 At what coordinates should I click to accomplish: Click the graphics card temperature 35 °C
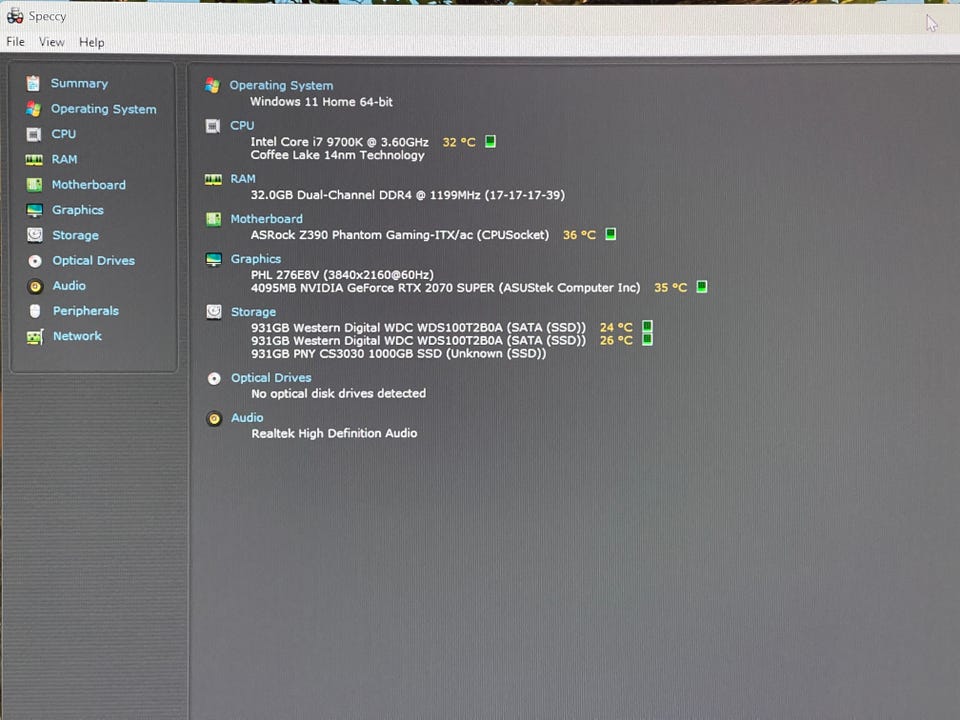[670, 288]
